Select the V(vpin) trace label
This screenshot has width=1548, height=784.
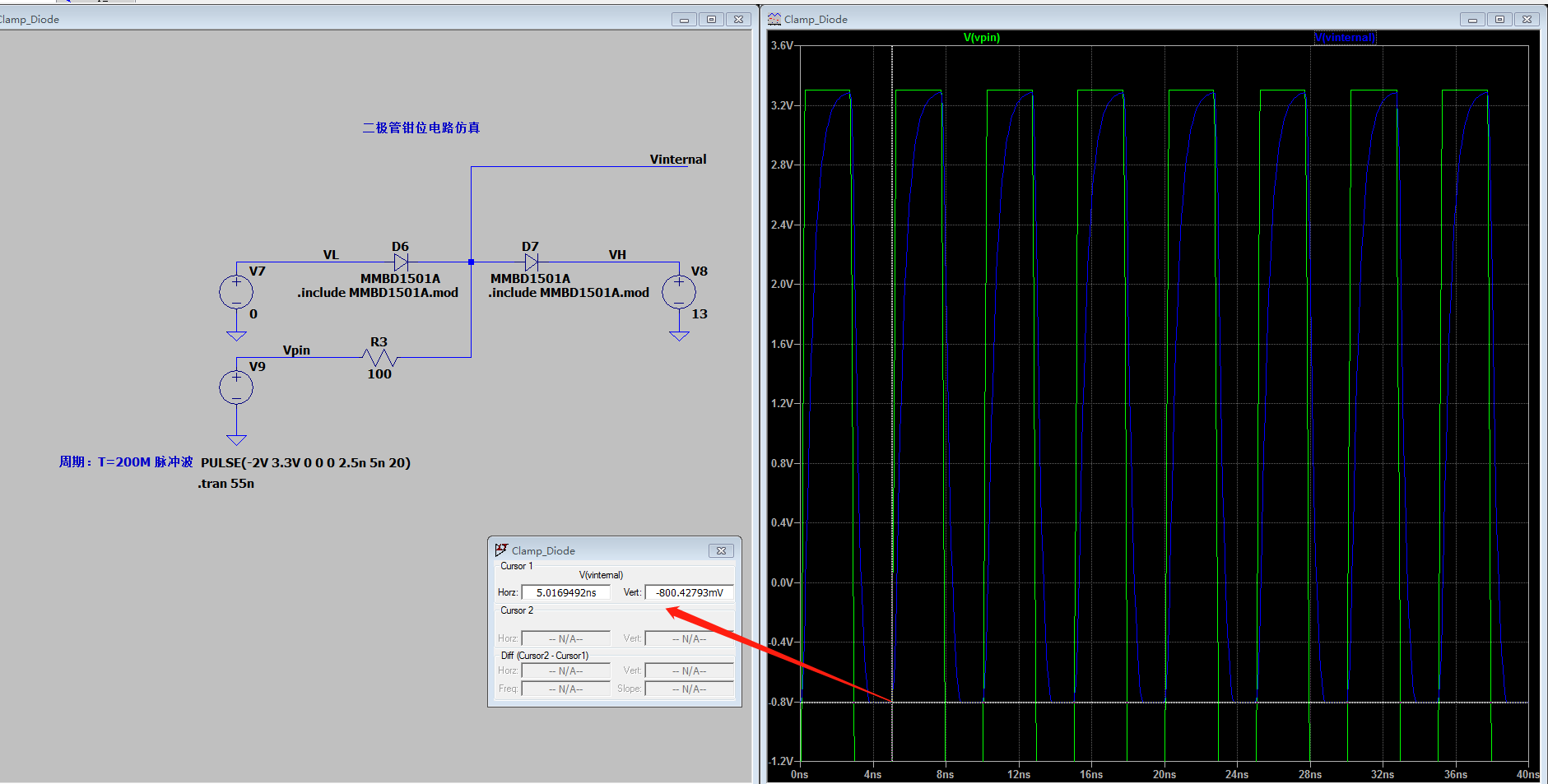[x=983, y=37]
